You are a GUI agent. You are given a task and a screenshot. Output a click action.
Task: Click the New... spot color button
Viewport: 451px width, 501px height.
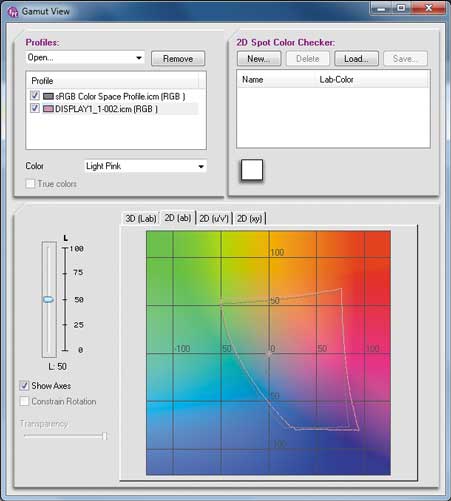click(x=259, y=59)
